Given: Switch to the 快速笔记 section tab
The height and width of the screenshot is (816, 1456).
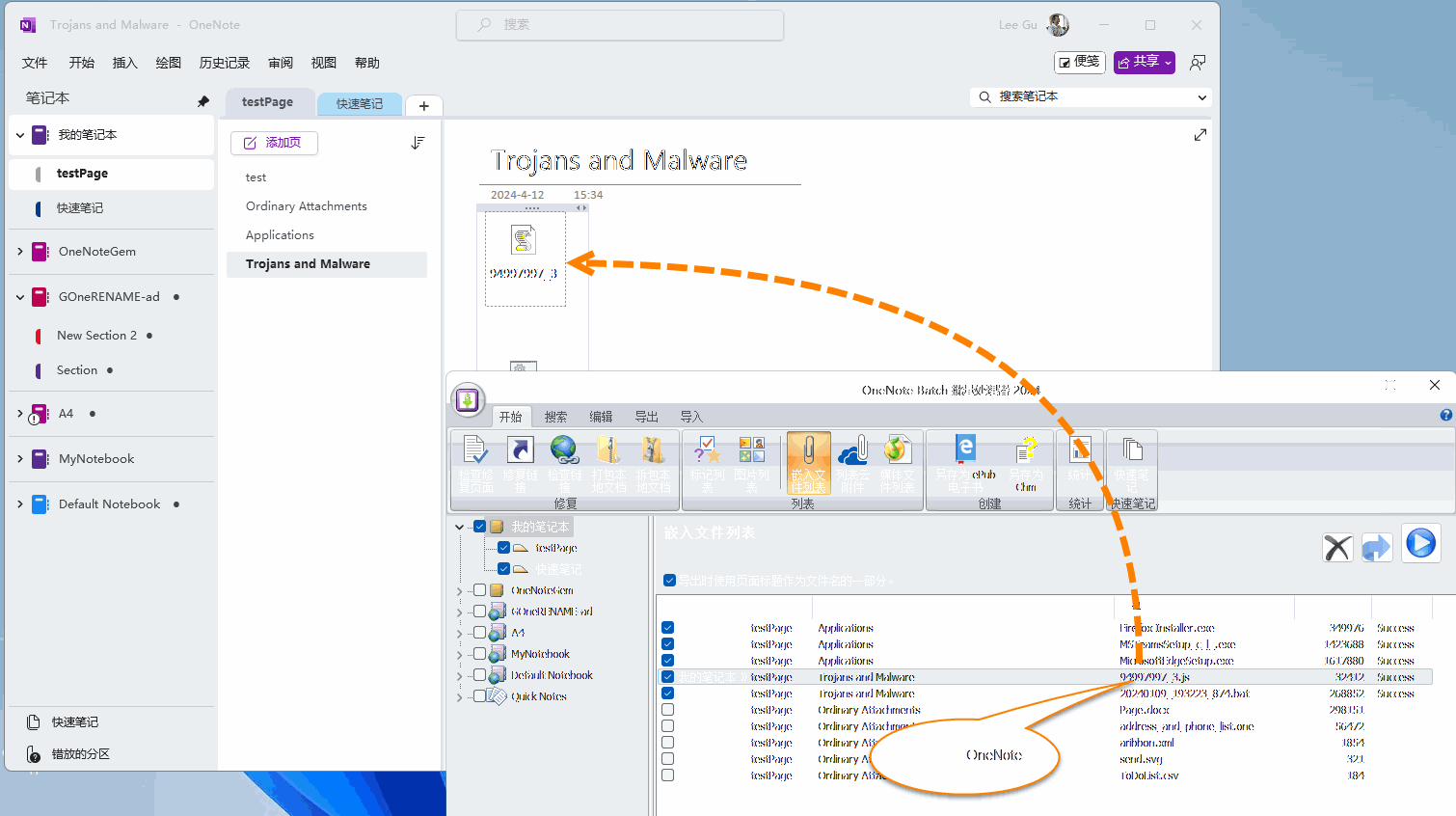Looking at the screenshot, I should tap(360, 103).
